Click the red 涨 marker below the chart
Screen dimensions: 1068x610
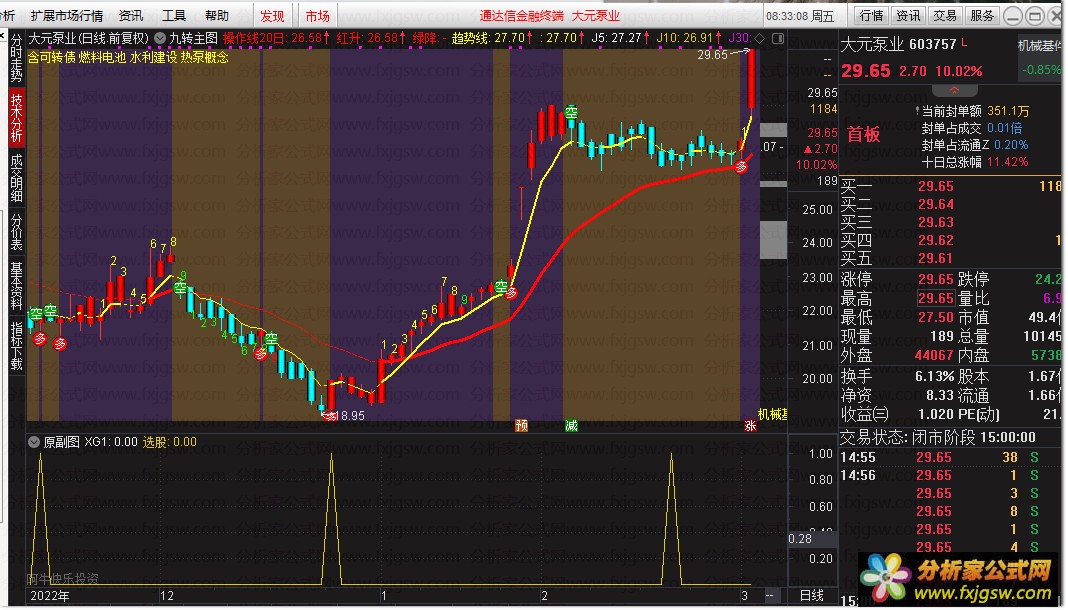[750, 426]
